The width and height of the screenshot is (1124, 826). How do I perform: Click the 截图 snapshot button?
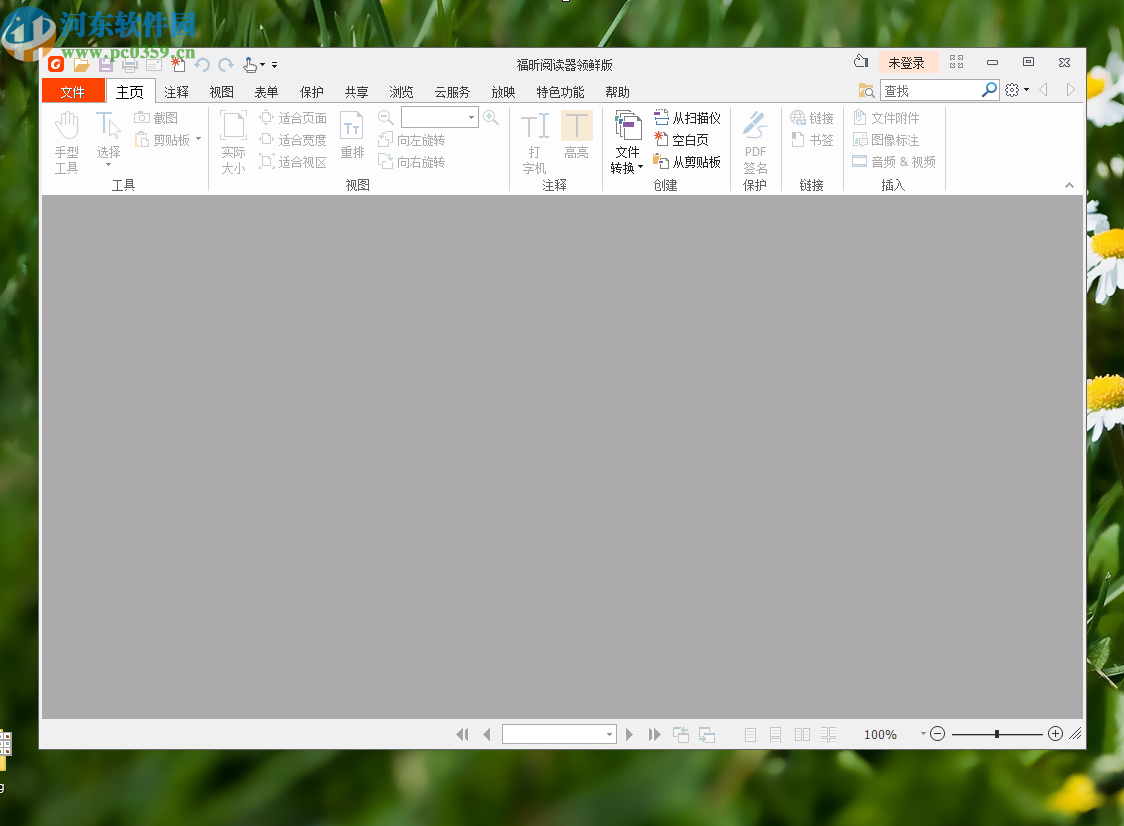pos(156,118)
